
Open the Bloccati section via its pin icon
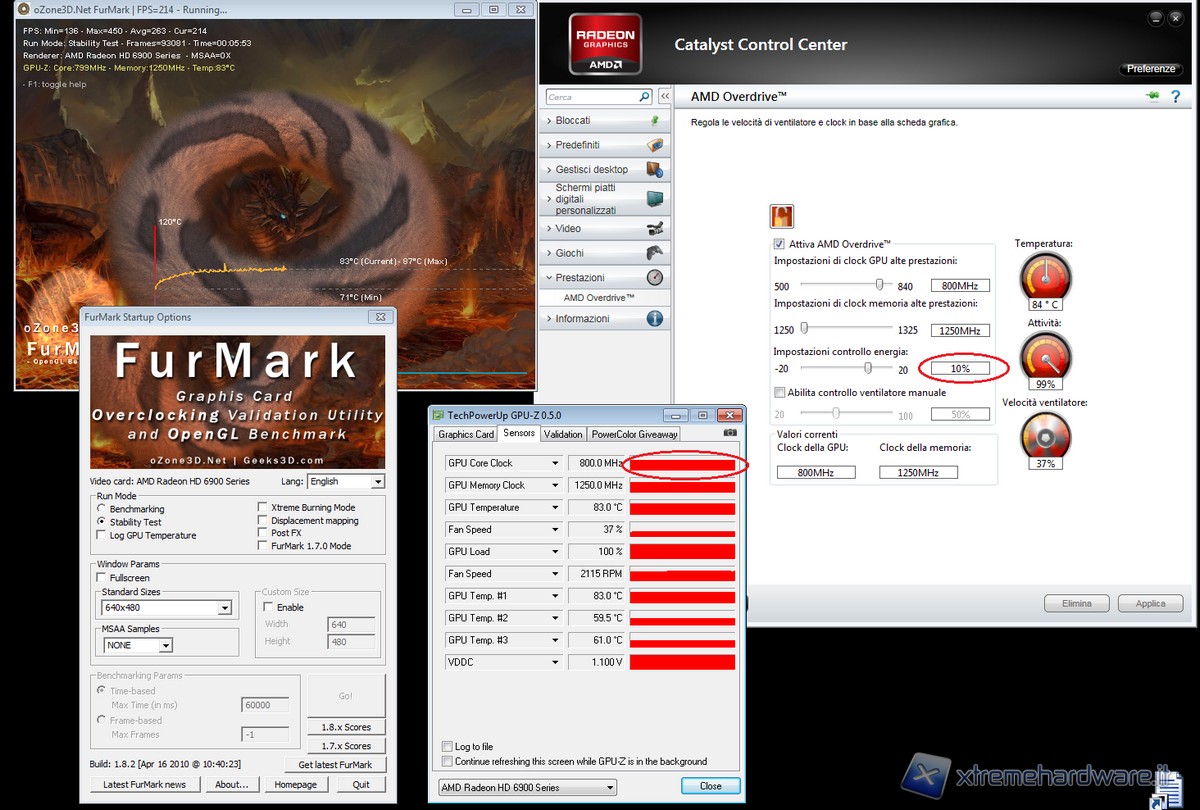(655, 120)
